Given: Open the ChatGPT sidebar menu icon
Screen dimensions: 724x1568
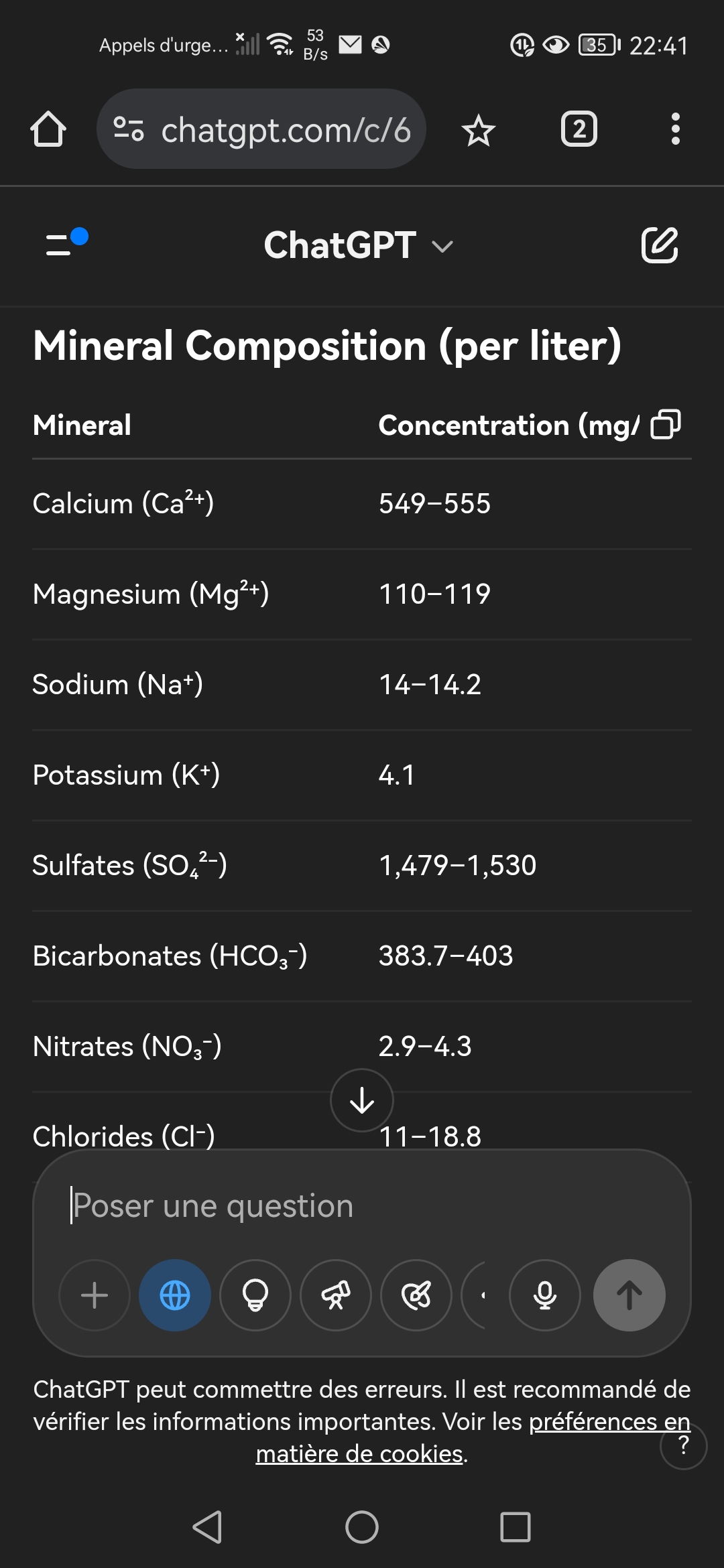Looking at the screenshot, I should click(x=66, y=243).
